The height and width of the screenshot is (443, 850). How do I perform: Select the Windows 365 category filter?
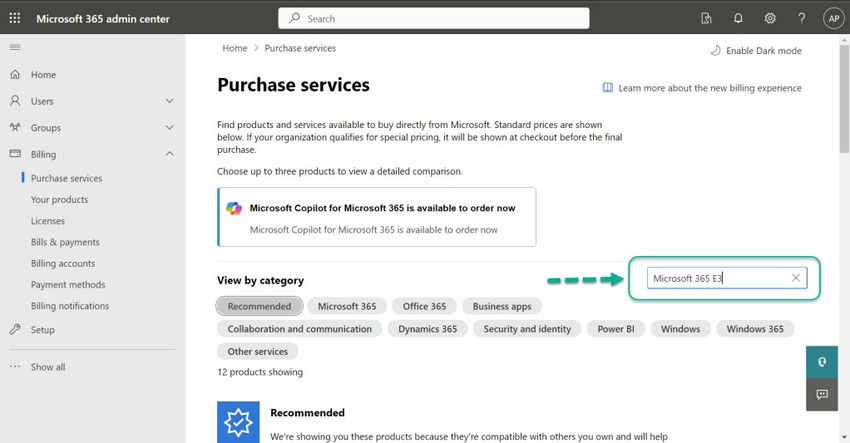[x=755, y=329]
